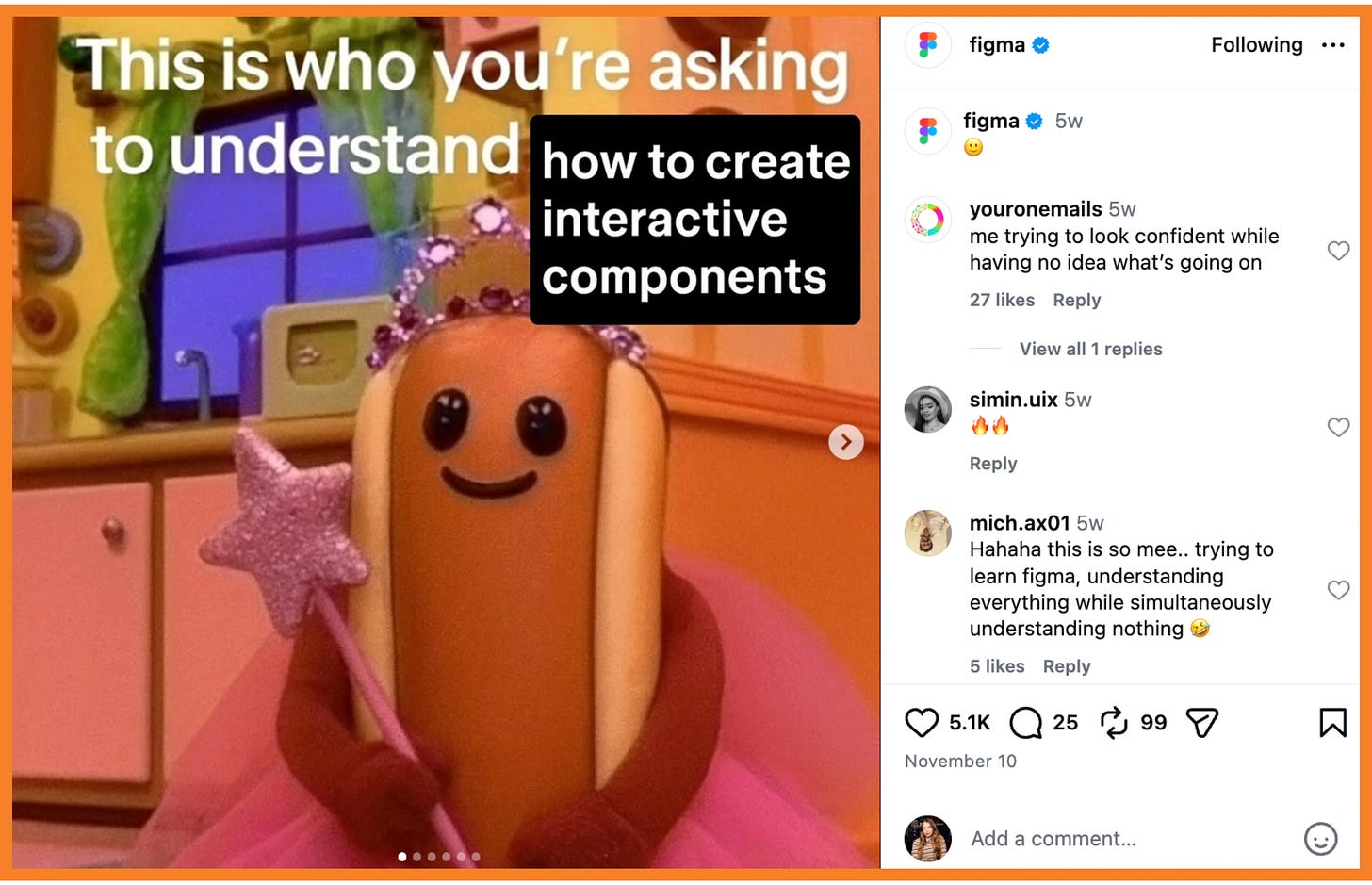This screenshot has width=1372, height=885.
Task: Like the post with the heart icon
Action: click(x=922, y=723)
